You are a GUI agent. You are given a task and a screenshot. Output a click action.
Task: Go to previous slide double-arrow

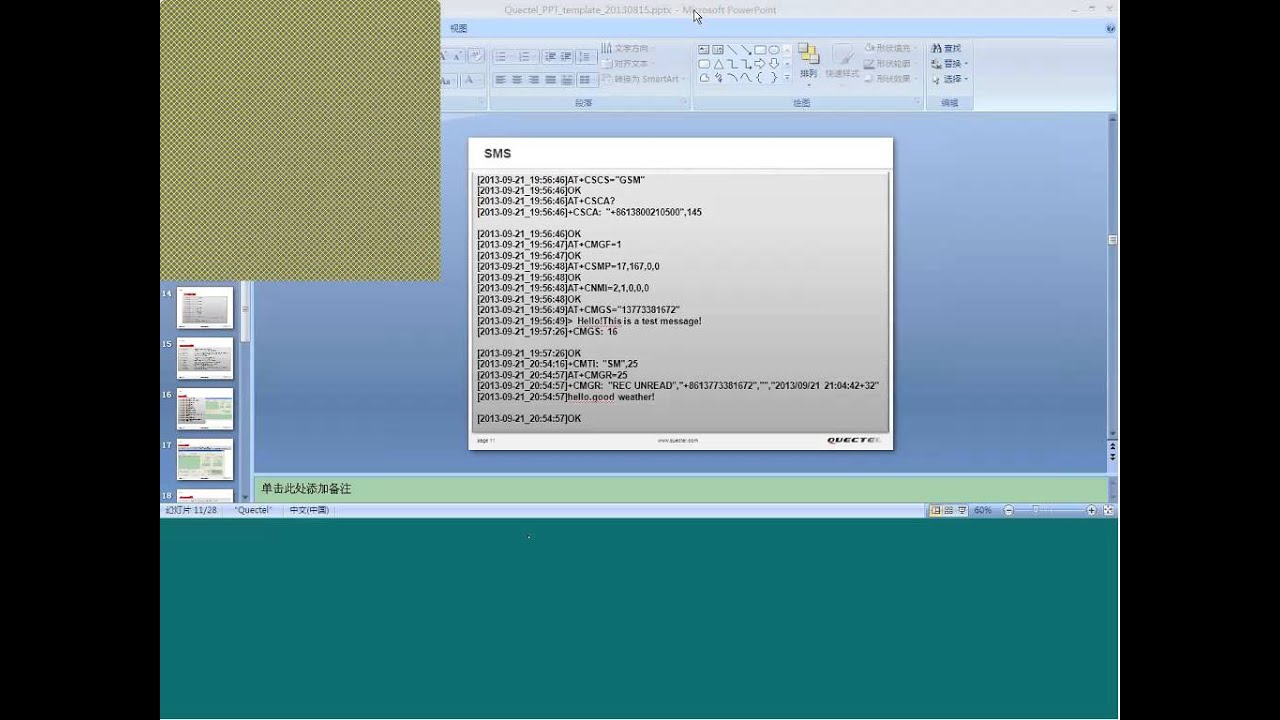click(1113, 446)
